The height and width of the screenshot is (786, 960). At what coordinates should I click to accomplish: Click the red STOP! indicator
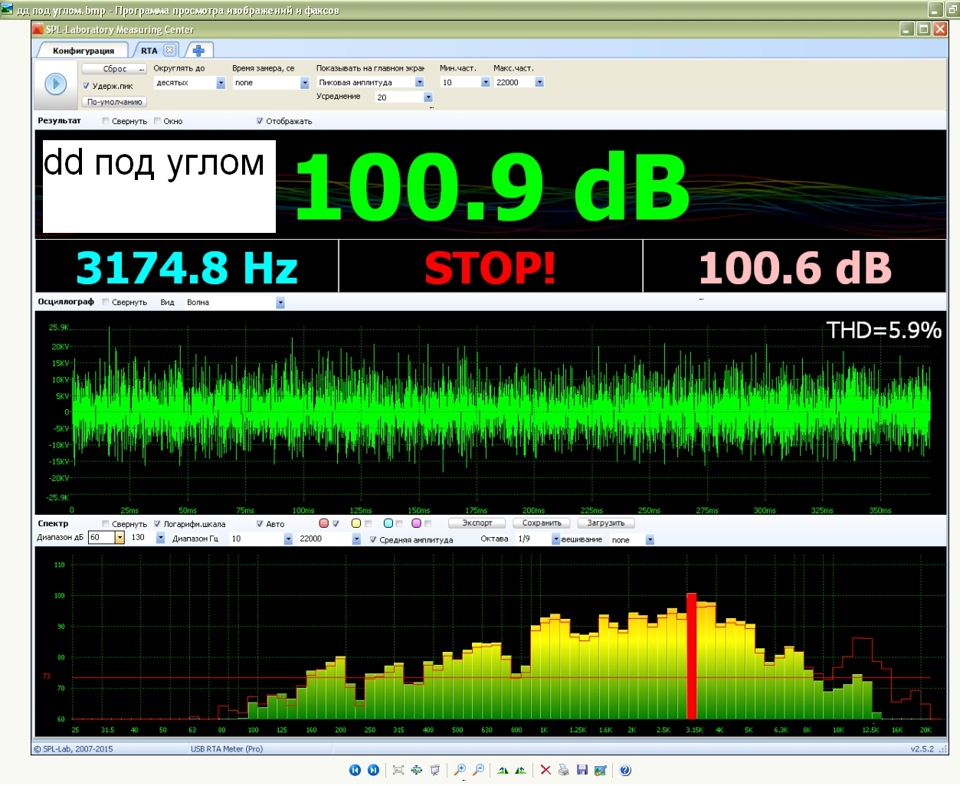pos(490,268)
